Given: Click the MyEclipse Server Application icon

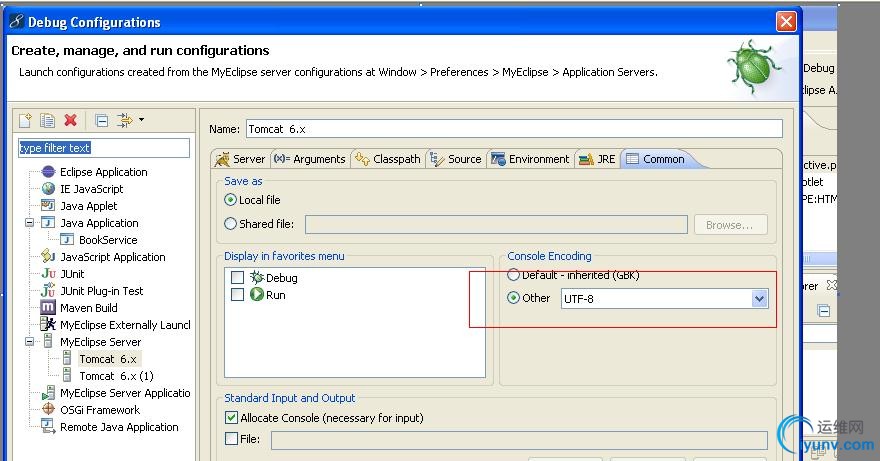Looking at the screenshot, I should 48,392.
